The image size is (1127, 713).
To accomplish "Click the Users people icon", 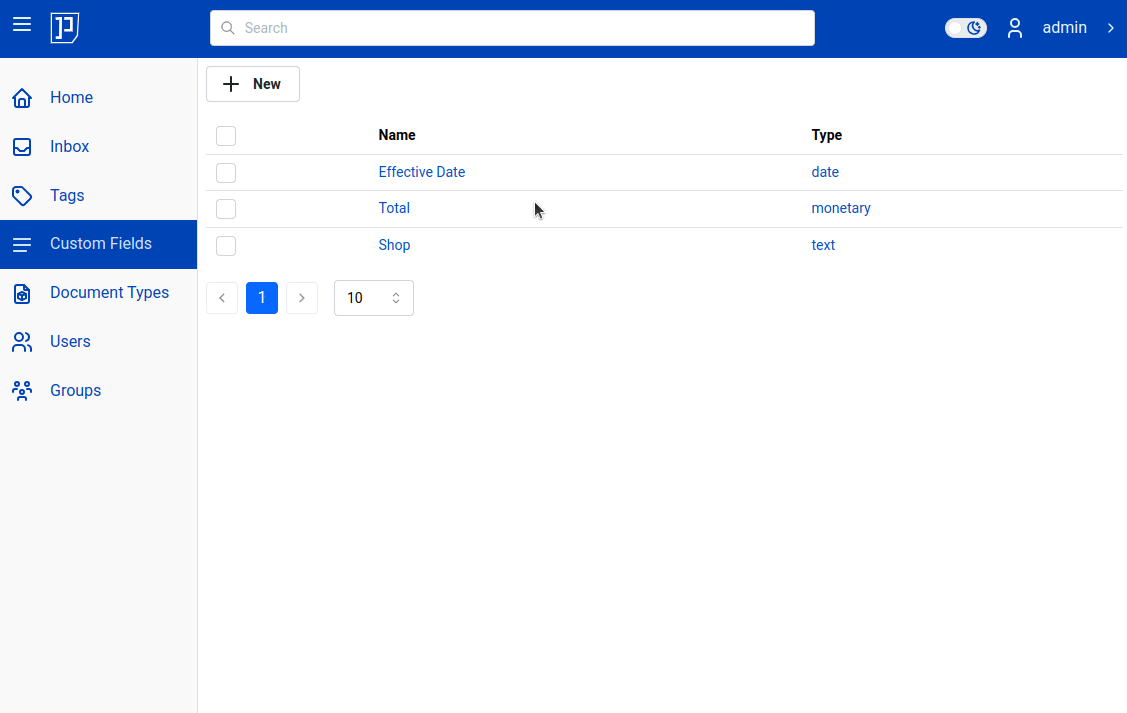I will coord(22,342).
